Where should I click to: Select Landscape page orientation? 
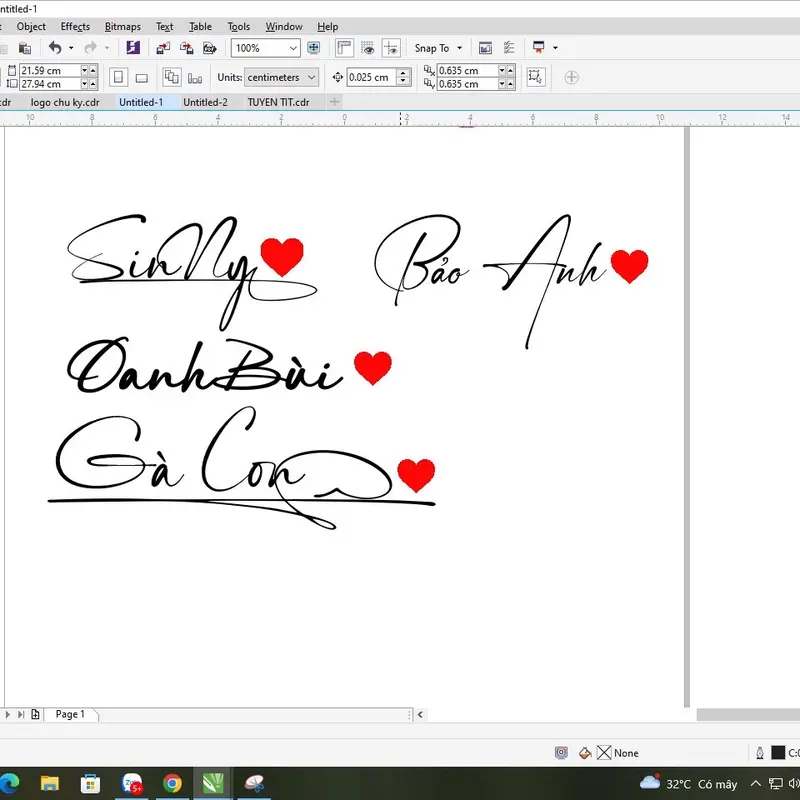142,78
